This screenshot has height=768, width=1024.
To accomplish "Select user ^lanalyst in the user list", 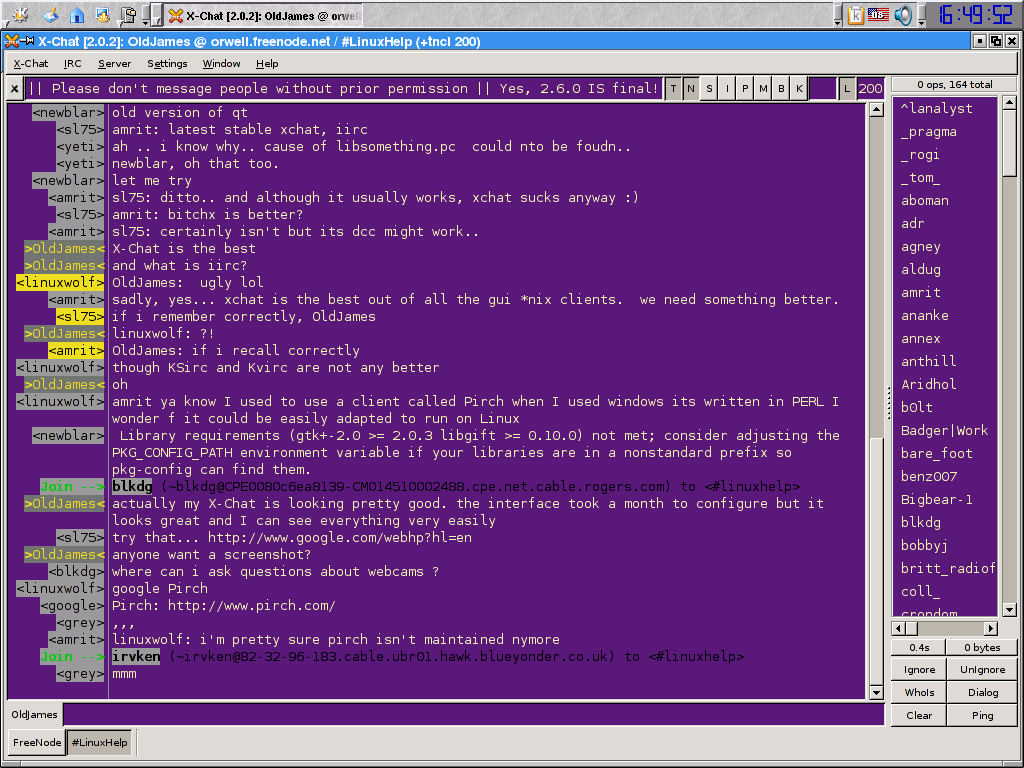I will pos(944,108).
